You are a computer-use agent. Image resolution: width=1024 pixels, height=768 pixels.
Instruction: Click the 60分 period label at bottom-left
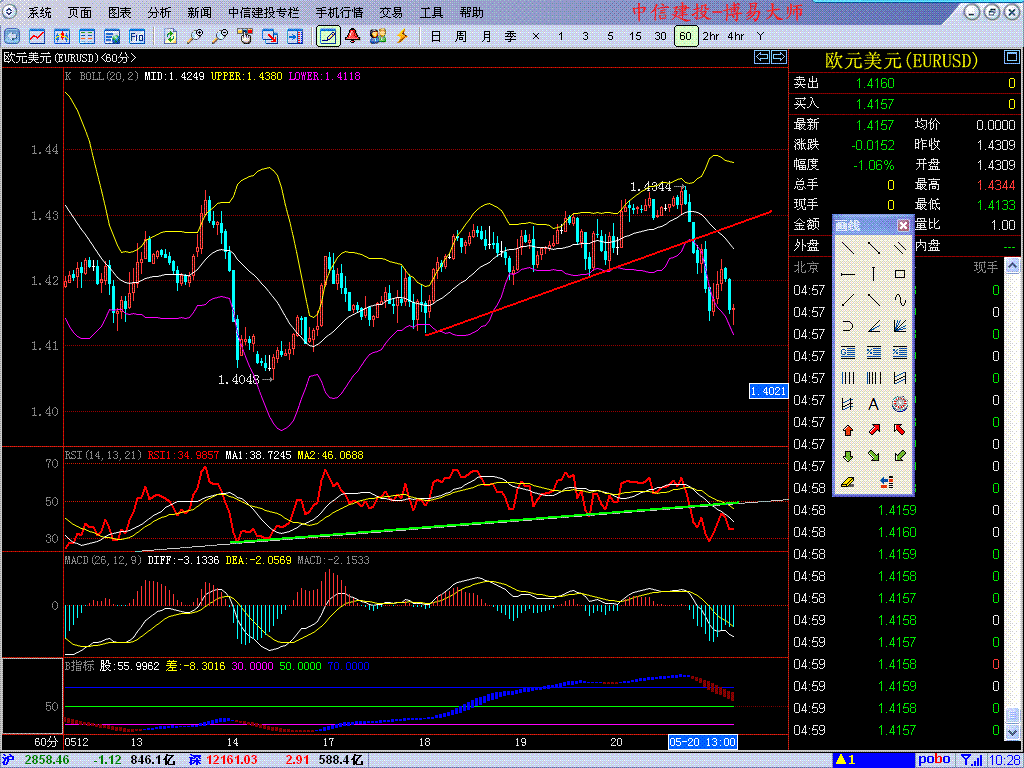[46, 742]
